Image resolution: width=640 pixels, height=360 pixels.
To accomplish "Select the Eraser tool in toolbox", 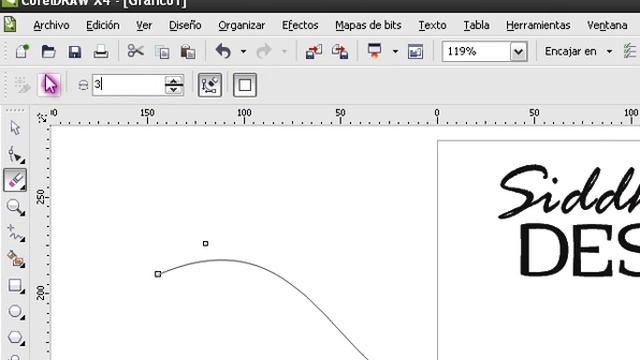I will click(15, 180).
